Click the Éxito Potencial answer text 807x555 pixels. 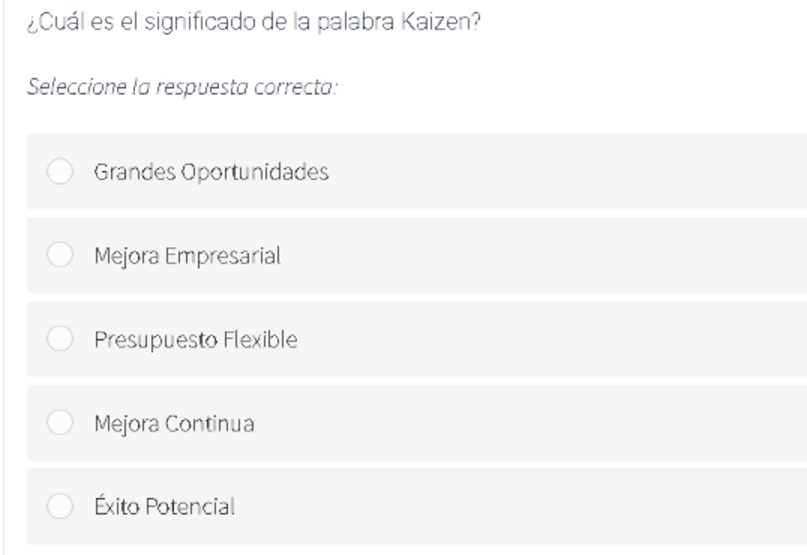[165, 506]
